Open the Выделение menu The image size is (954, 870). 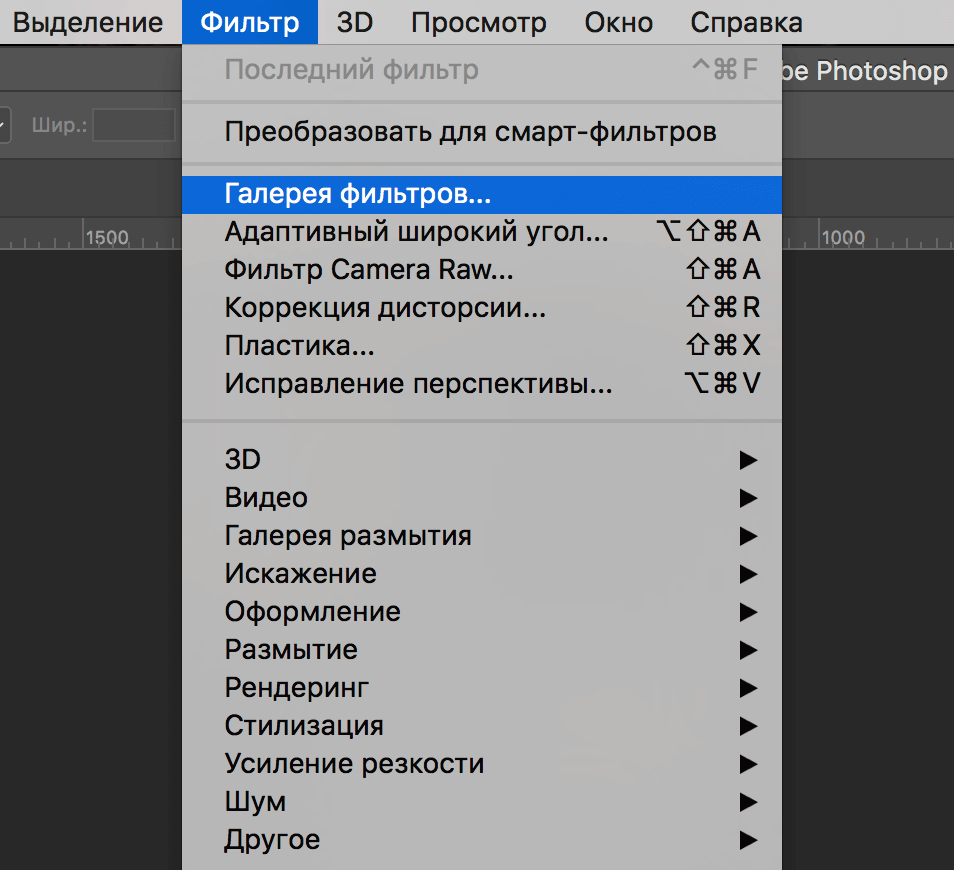click(88, 21)
